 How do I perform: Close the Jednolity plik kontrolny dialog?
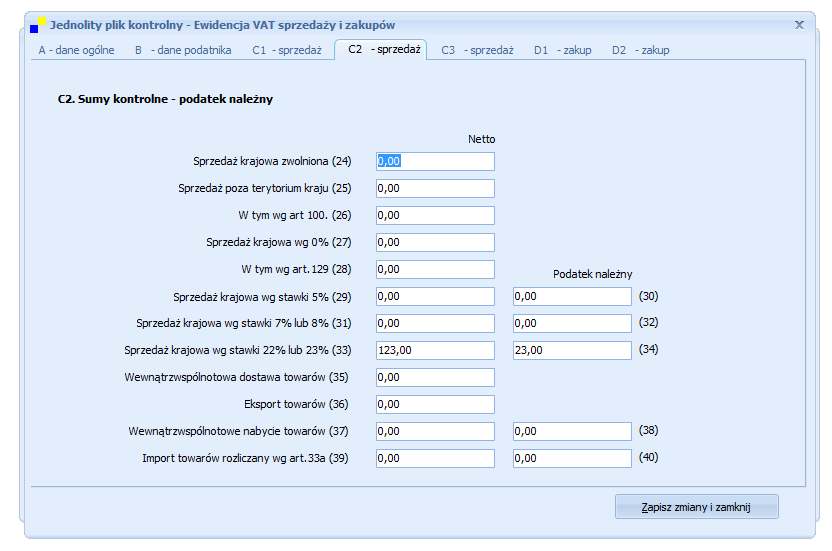(799, 25)
